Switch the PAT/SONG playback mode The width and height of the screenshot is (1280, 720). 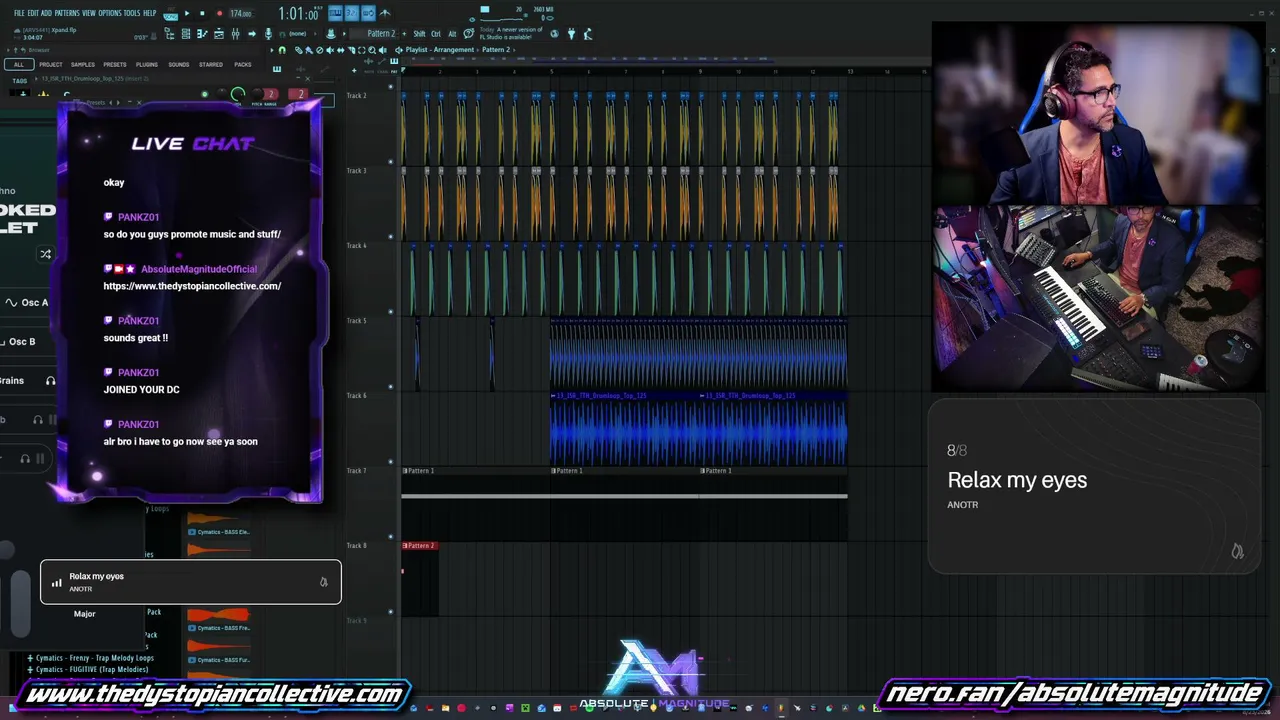point(169,14)
